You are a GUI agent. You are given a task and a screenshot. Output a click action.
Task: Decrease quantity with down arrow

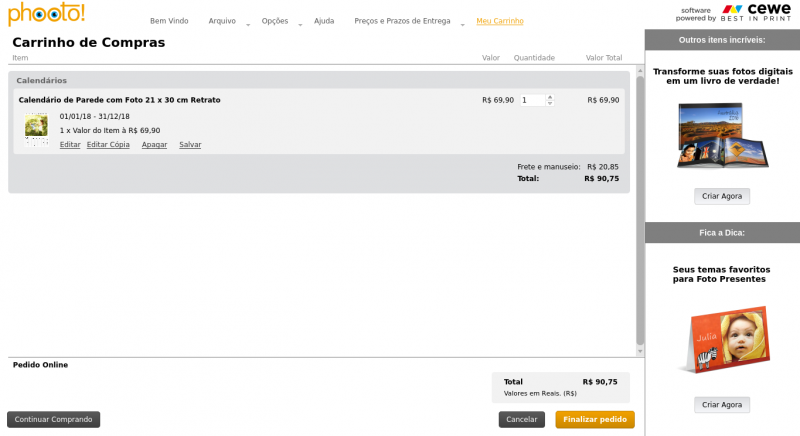click(x=550, y=104)
